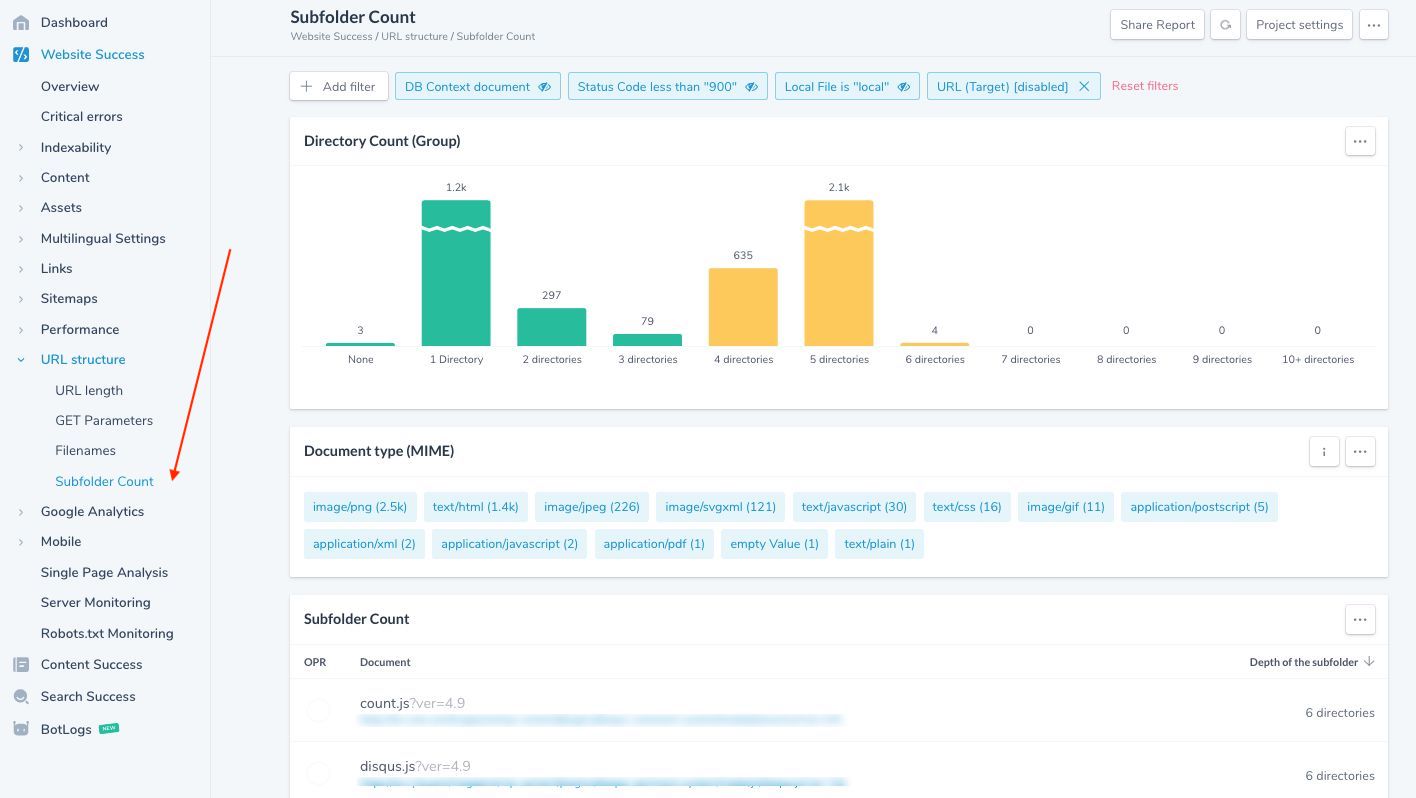Toggle visibility of the DB Context document filter
The height and width of the screenshot is (798, 1416).
[544, 86]
